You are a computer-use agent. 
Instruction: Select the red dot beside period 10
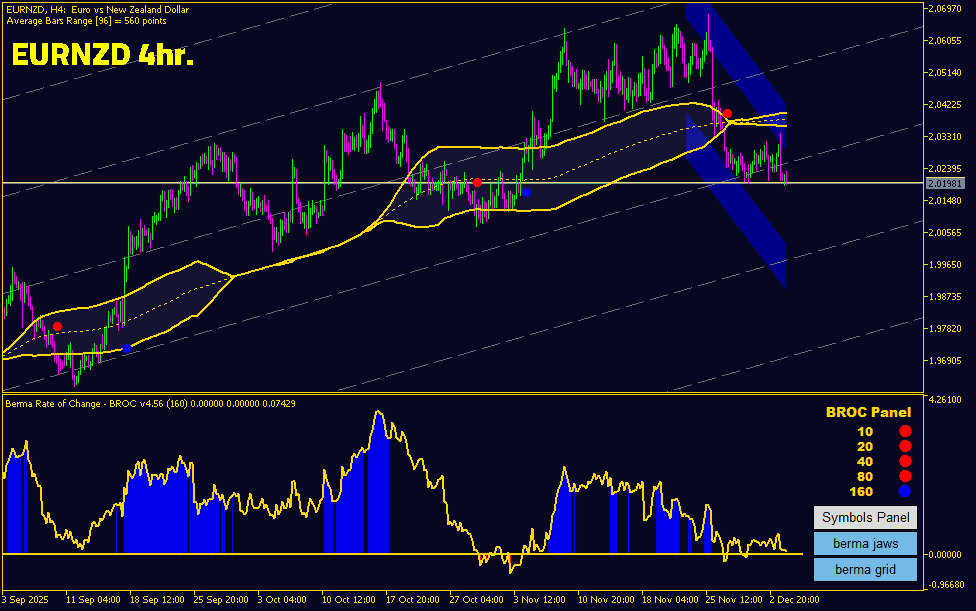pos(905,431)
